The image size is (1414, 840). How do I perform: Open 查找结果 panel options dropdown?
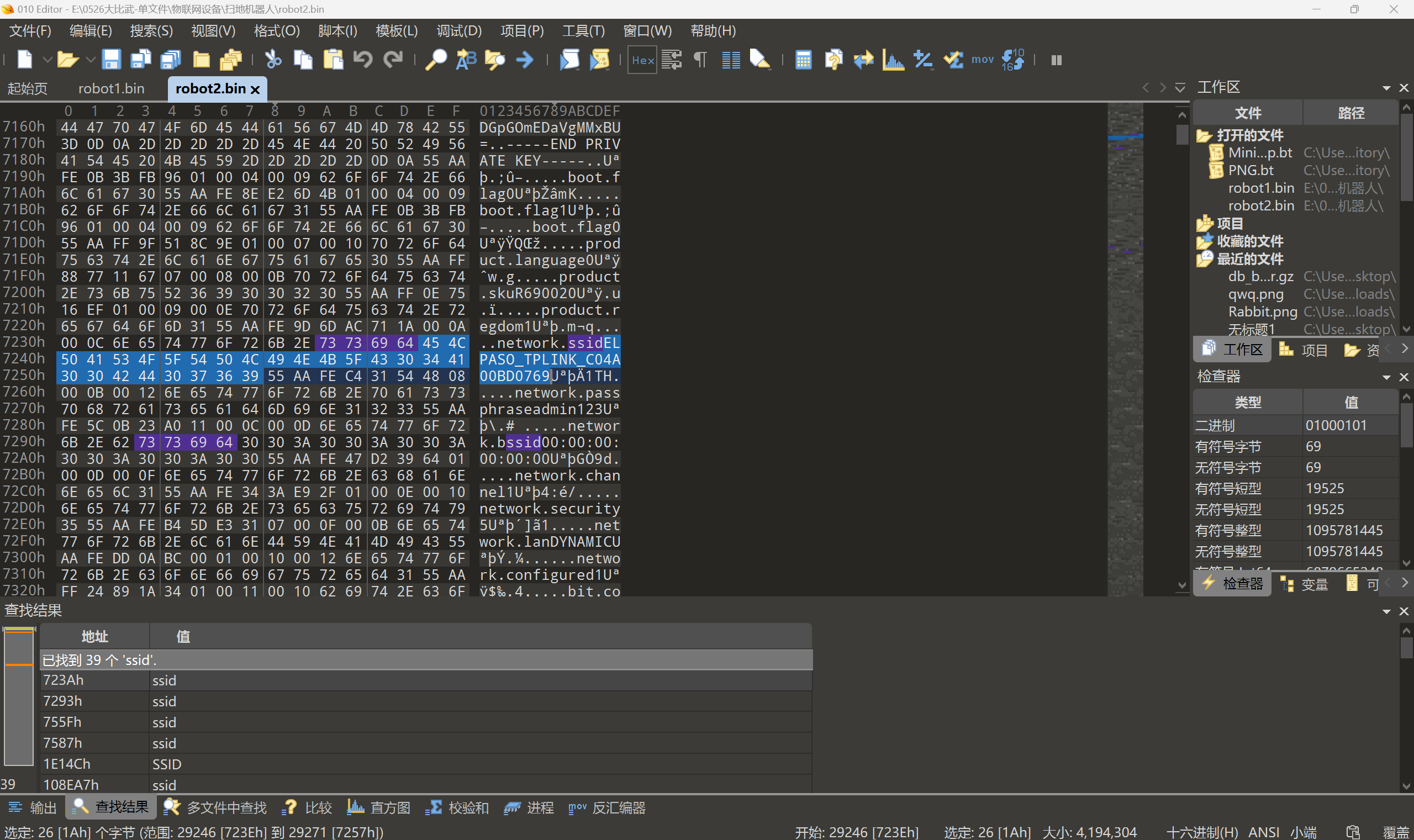tap(1386, 611)
